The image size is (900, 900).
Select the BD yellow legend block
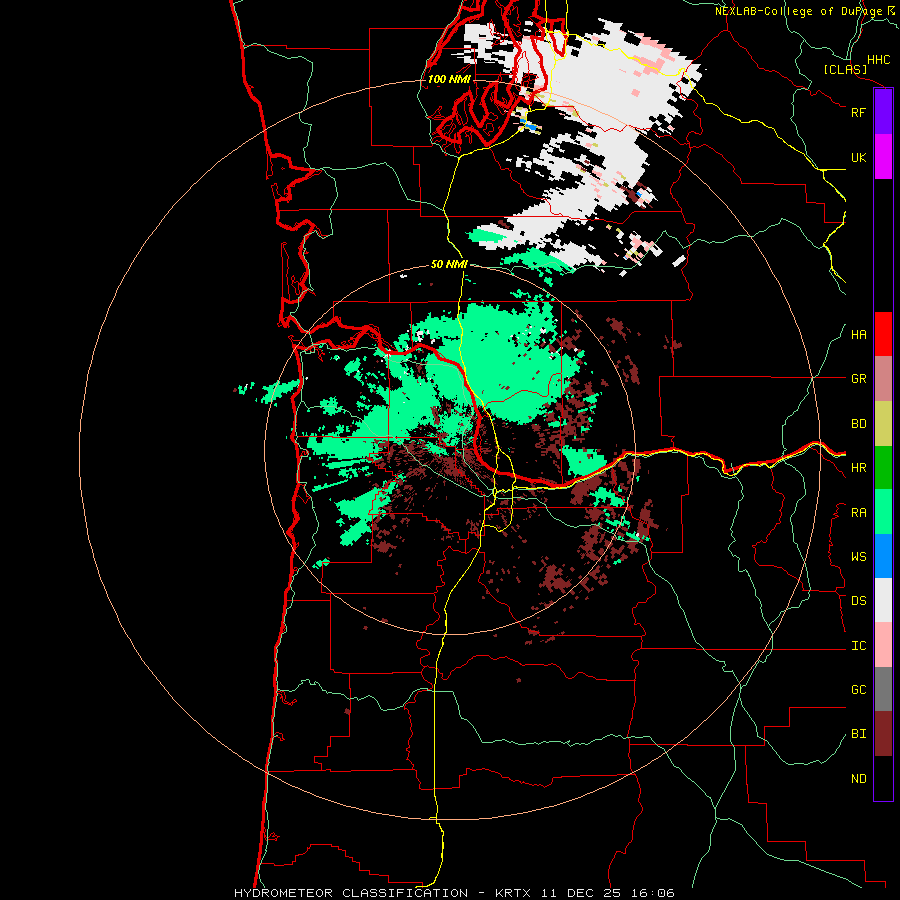[883, 424]
